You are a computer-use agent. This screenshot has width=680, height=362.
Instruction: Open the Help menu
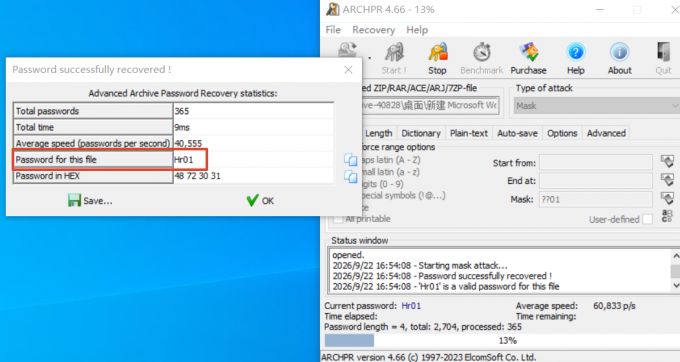tap(417, 30)
